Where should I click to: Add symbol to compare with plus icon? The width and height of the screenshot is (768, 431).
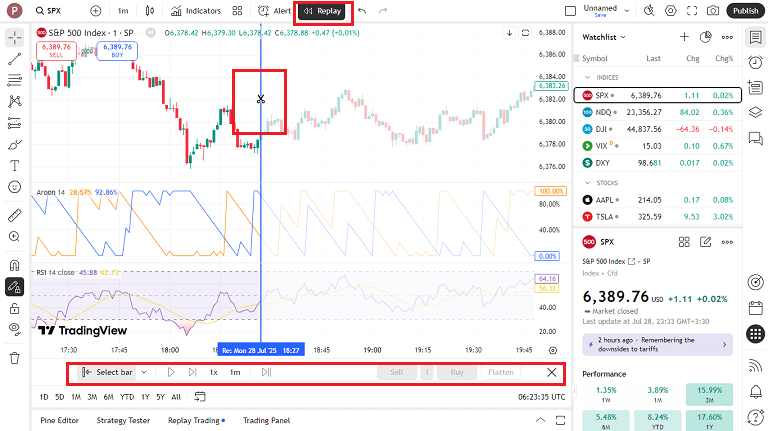click(96, 11)
